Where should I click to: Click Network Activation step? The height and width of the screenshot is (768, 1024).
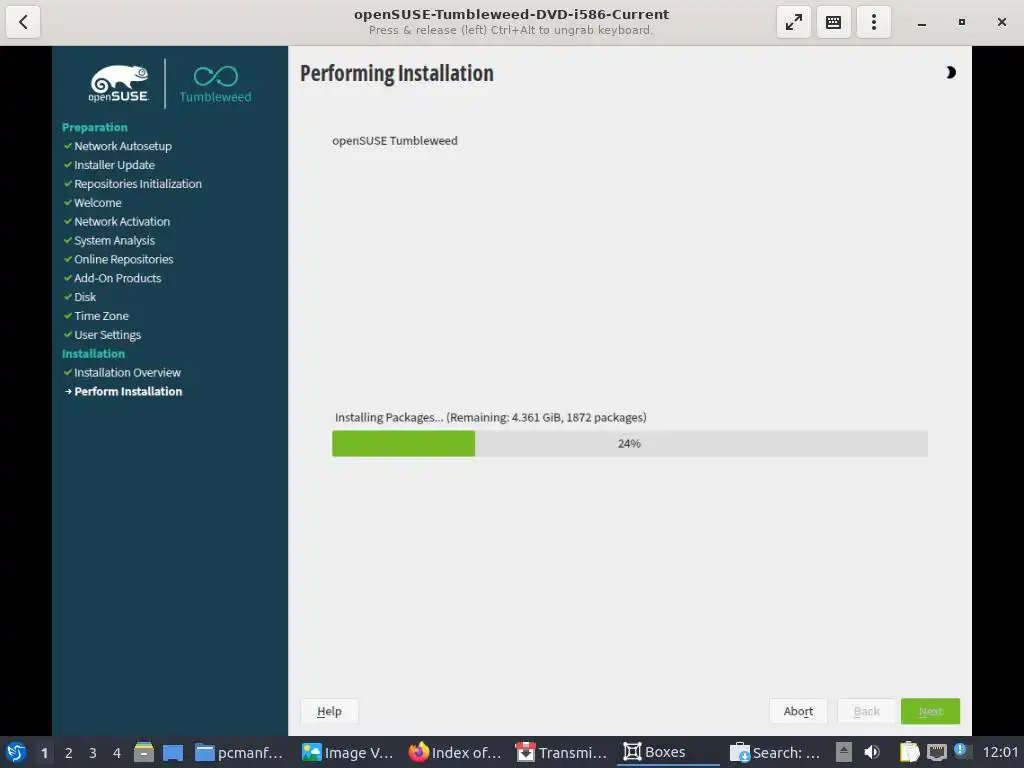coord(122,222)
